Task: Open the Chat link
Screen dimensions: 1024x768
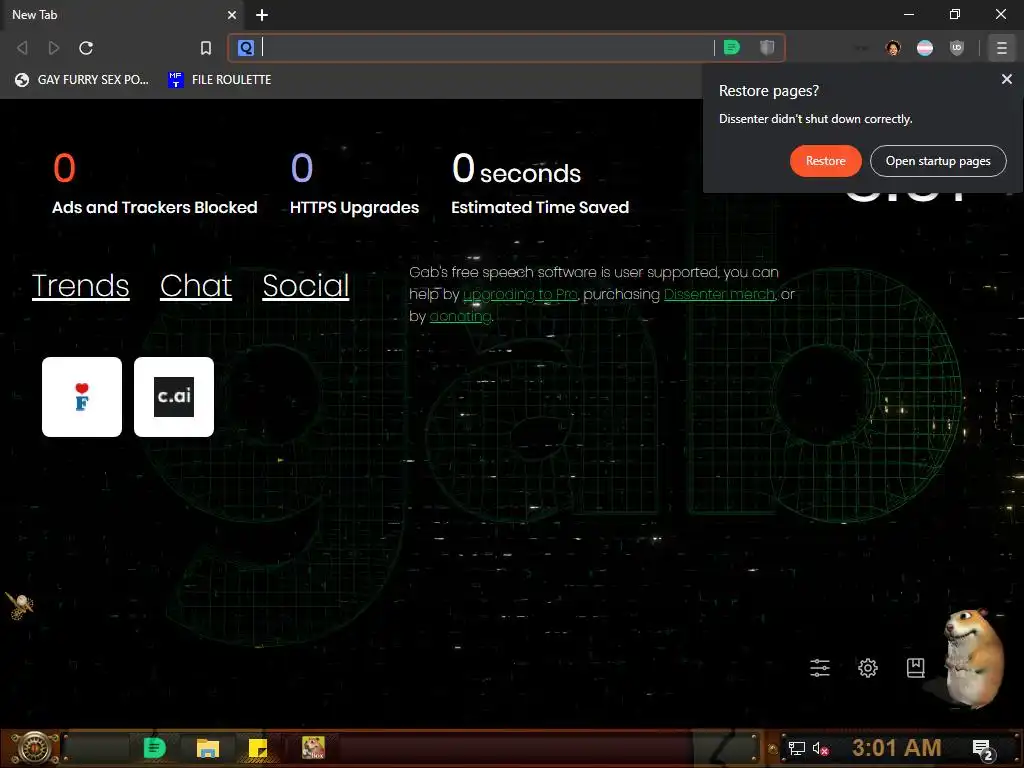Action: tap(196, 286)
